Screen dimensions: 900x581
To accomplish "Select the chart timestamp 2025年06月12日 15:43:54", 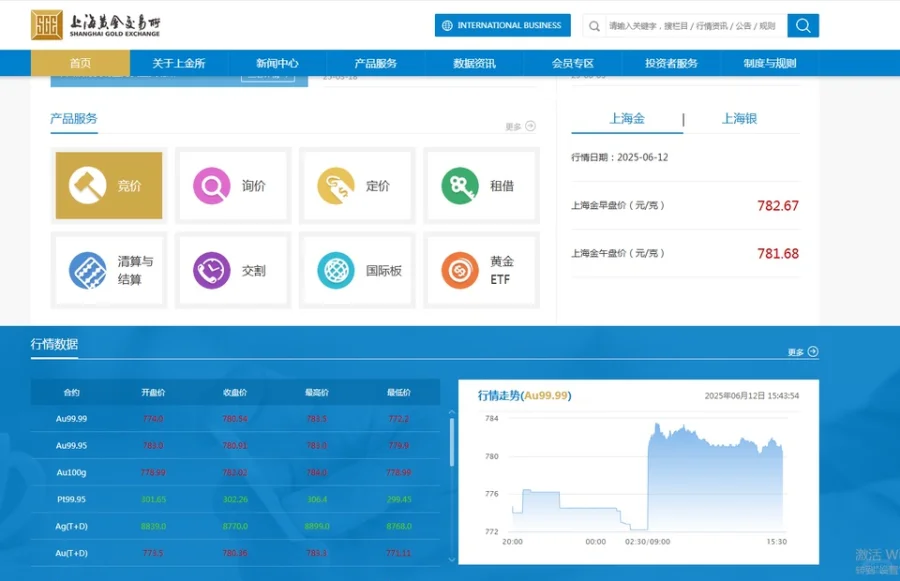I will tap(751, 396).
